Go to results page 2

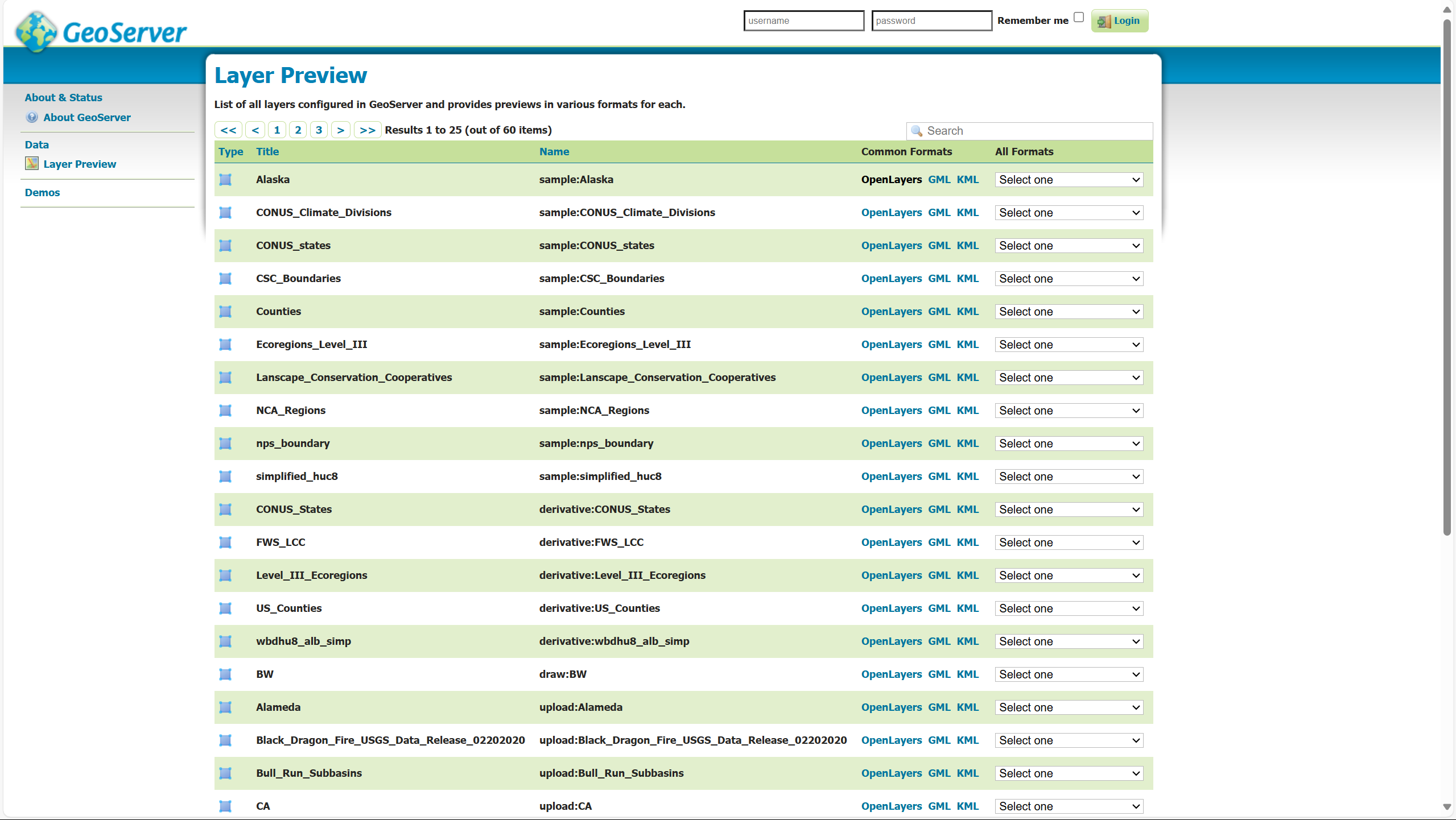298,130
